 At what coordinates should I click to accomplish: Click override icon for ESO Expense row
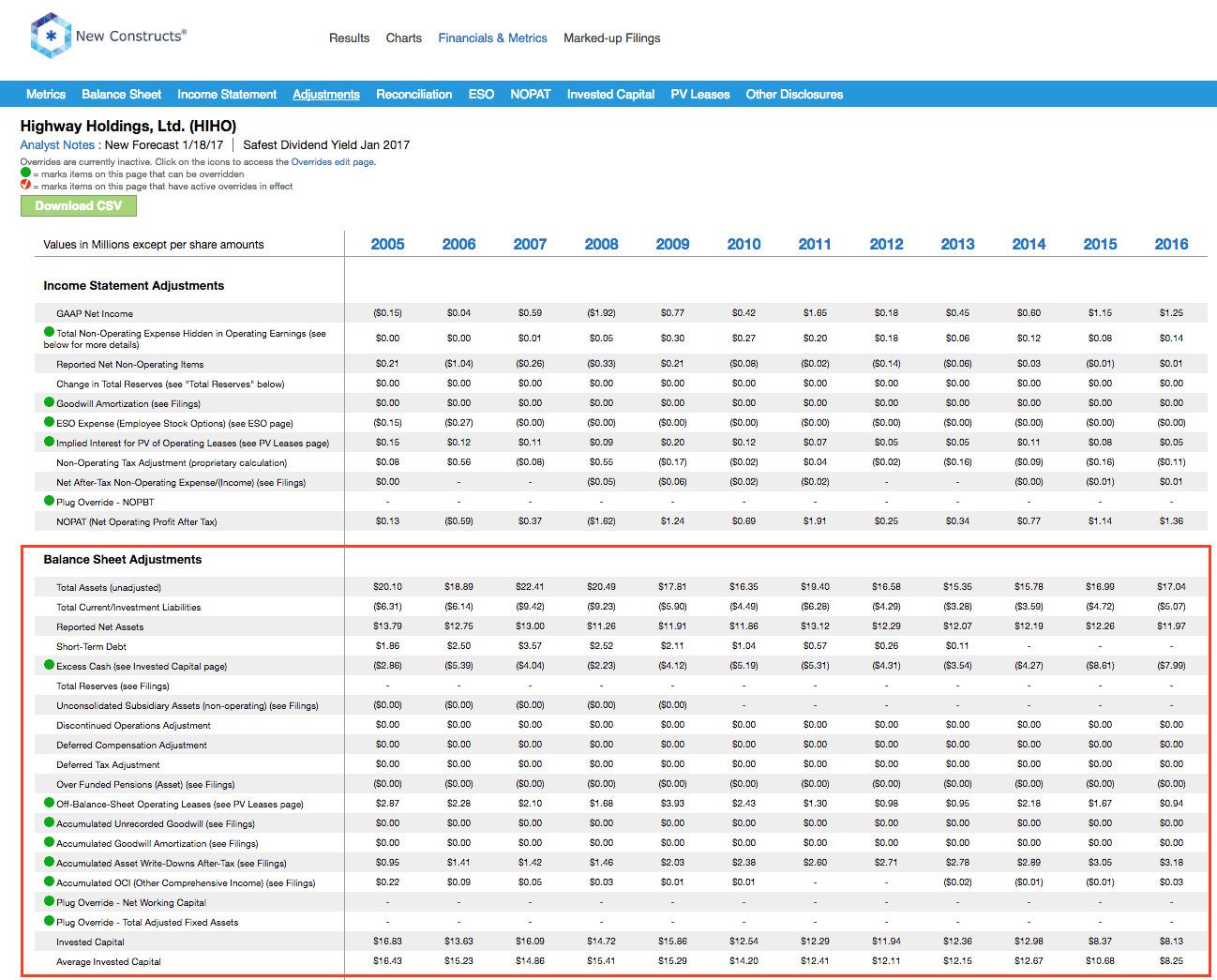click(x=50, y=422)
